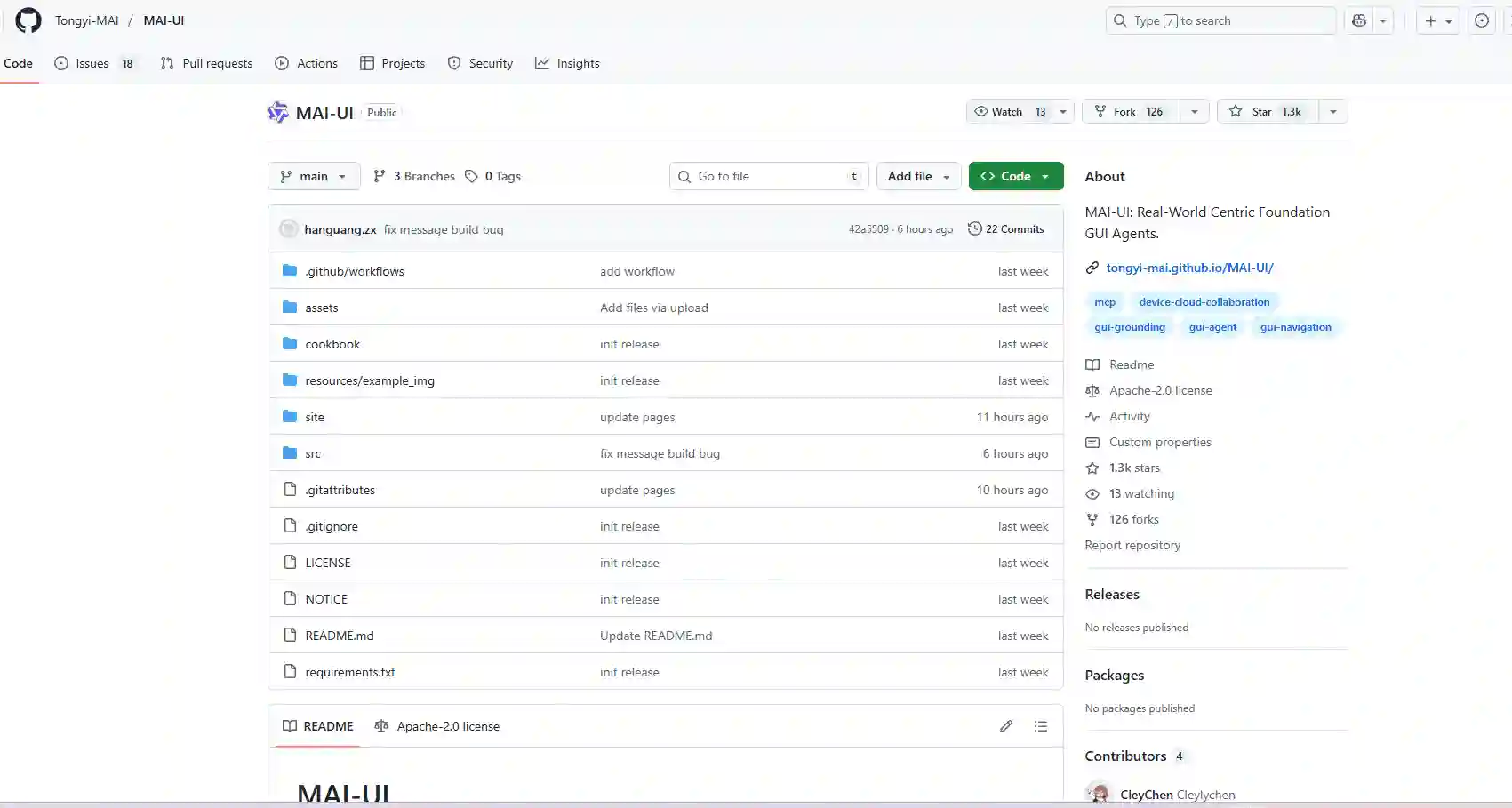Open the README outline list icon
The height and width of the screenshot is (808, 1512).
pos(1040,726)
